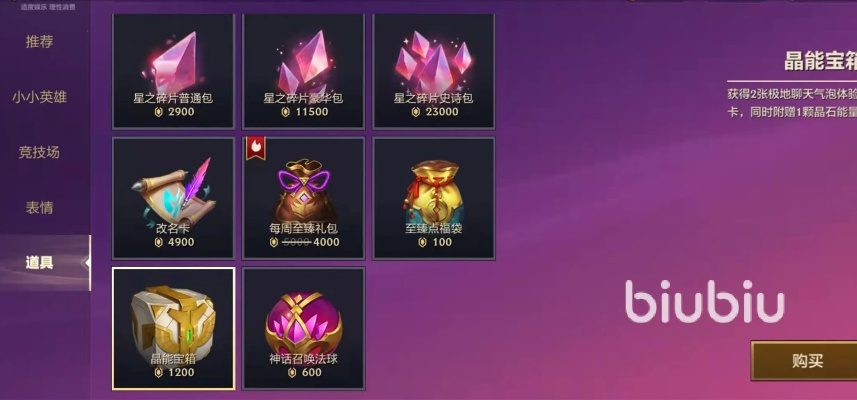Image resolution: width=857 pixels, height=400 pixels.
Task: Open the 表情 tab
Action: tap(39, 208)
